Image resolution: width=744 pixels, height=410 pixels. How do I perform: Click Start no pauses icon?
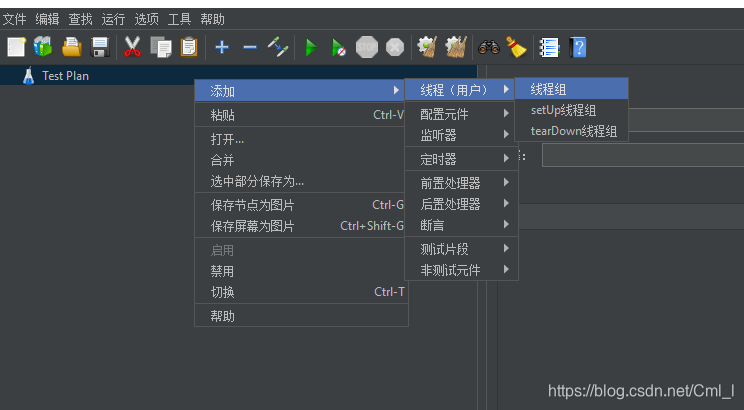(x=339, y=47)
